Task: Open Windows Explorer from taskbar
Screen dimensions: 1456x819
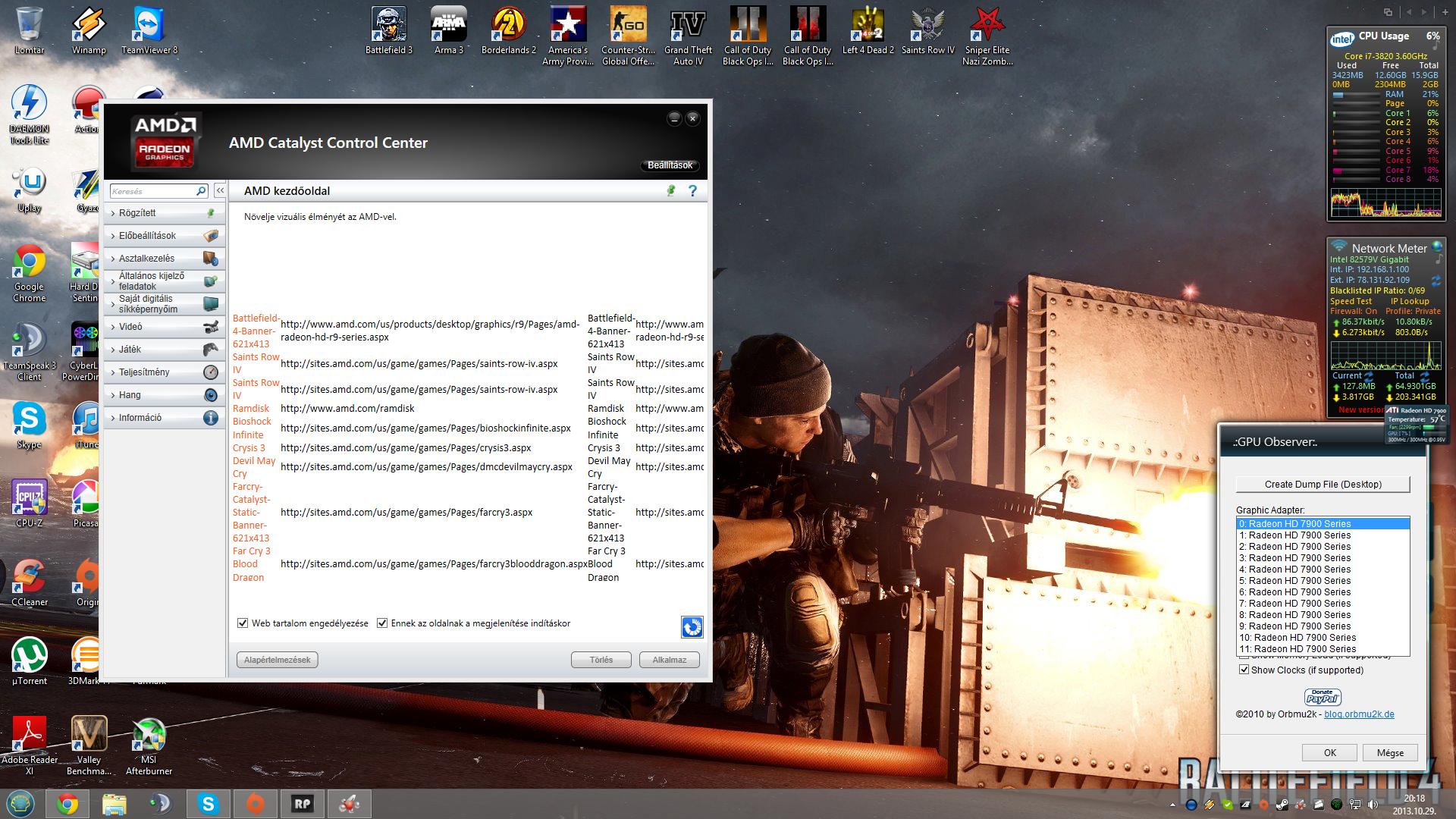Action: 114,804
